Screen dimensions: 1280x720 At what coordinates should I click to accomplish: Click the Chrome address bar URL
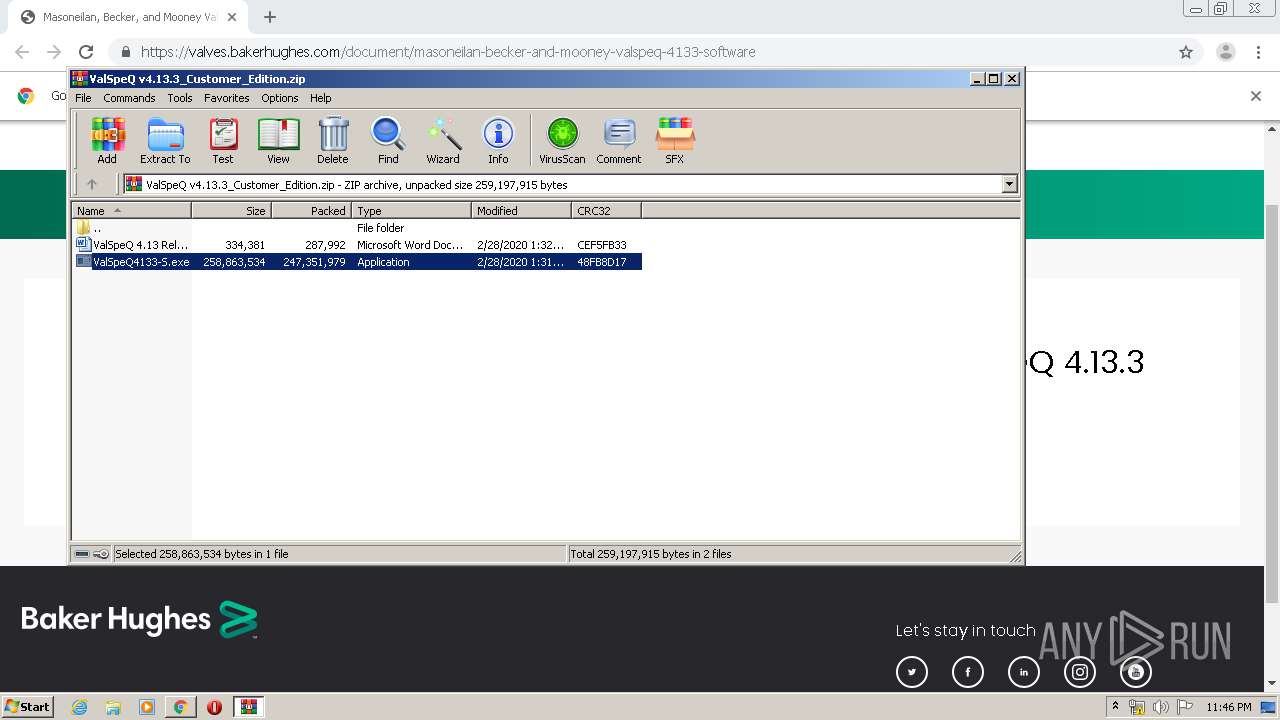click(x=448, y=52)
